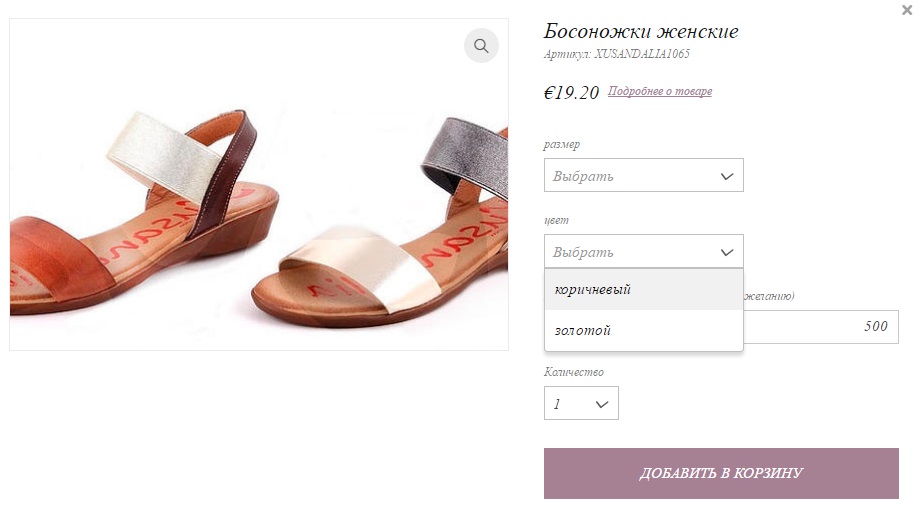Click the chevron arrow in размер dropdown
This screenshot has width=918, height=511.
click(727, 176)
